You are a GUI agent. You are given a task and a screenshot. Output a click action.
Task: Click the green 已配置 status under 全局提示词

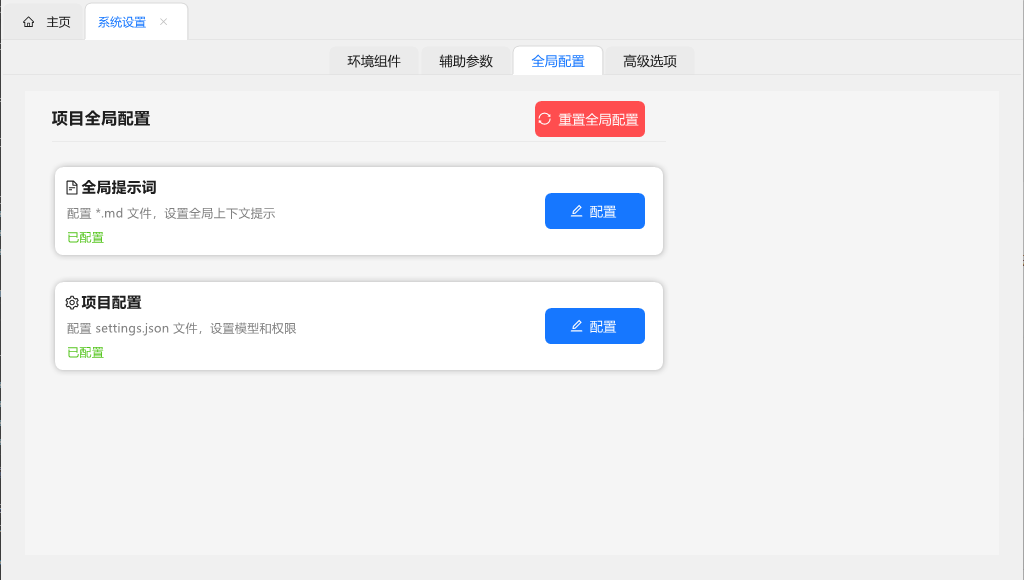click(85, 237)
